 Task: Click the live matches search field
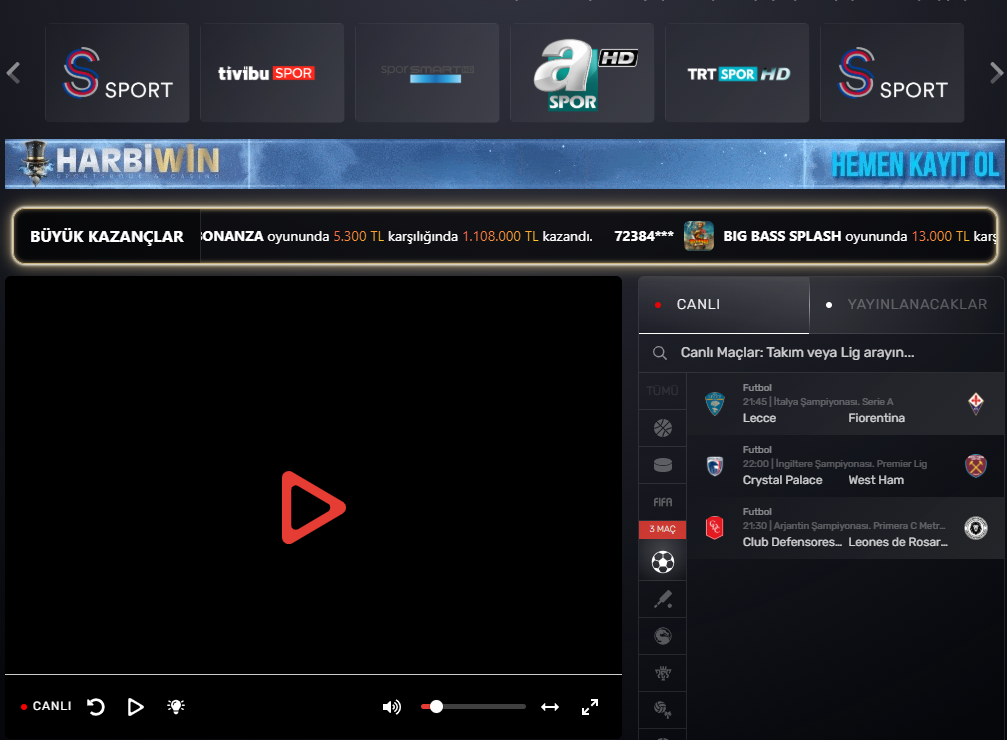(822, 353)
